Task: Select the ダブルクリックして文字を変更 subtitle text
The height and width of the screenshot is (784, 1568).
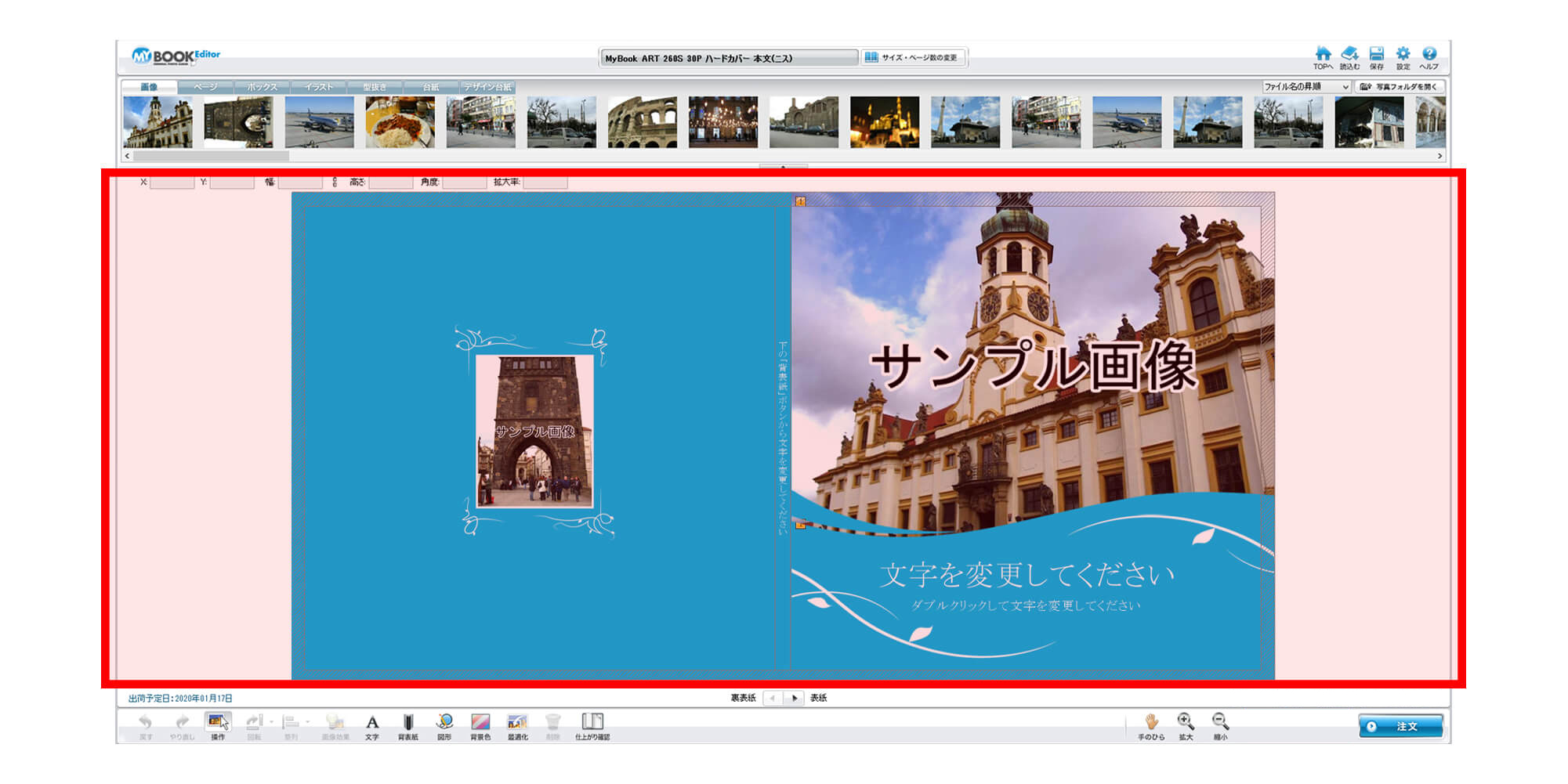Action: 1025,605
